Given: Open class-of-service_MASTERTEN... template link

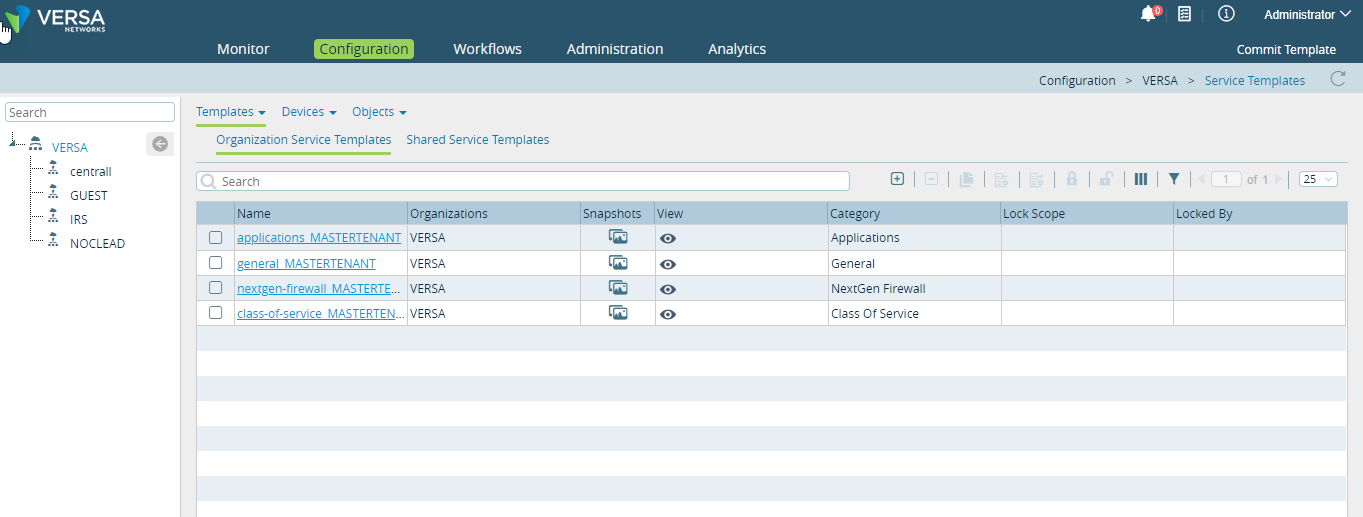Looking at the screenshot, I should point(321,313).
